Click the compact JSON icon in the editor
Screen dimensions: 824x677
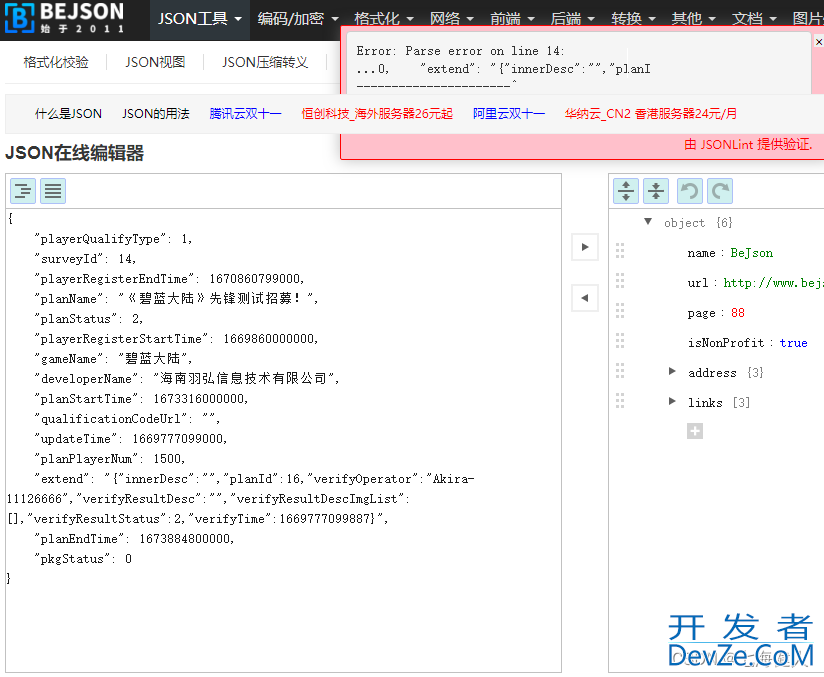[x=53, y=191]
